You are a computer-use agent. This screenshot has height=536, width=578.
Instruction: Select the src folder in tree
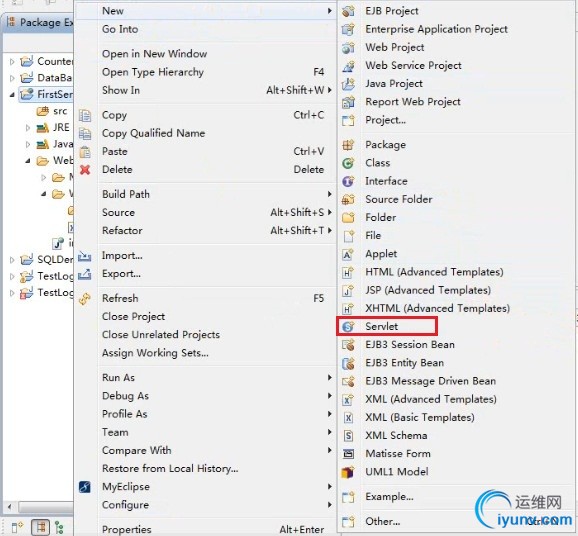(52, 111)
